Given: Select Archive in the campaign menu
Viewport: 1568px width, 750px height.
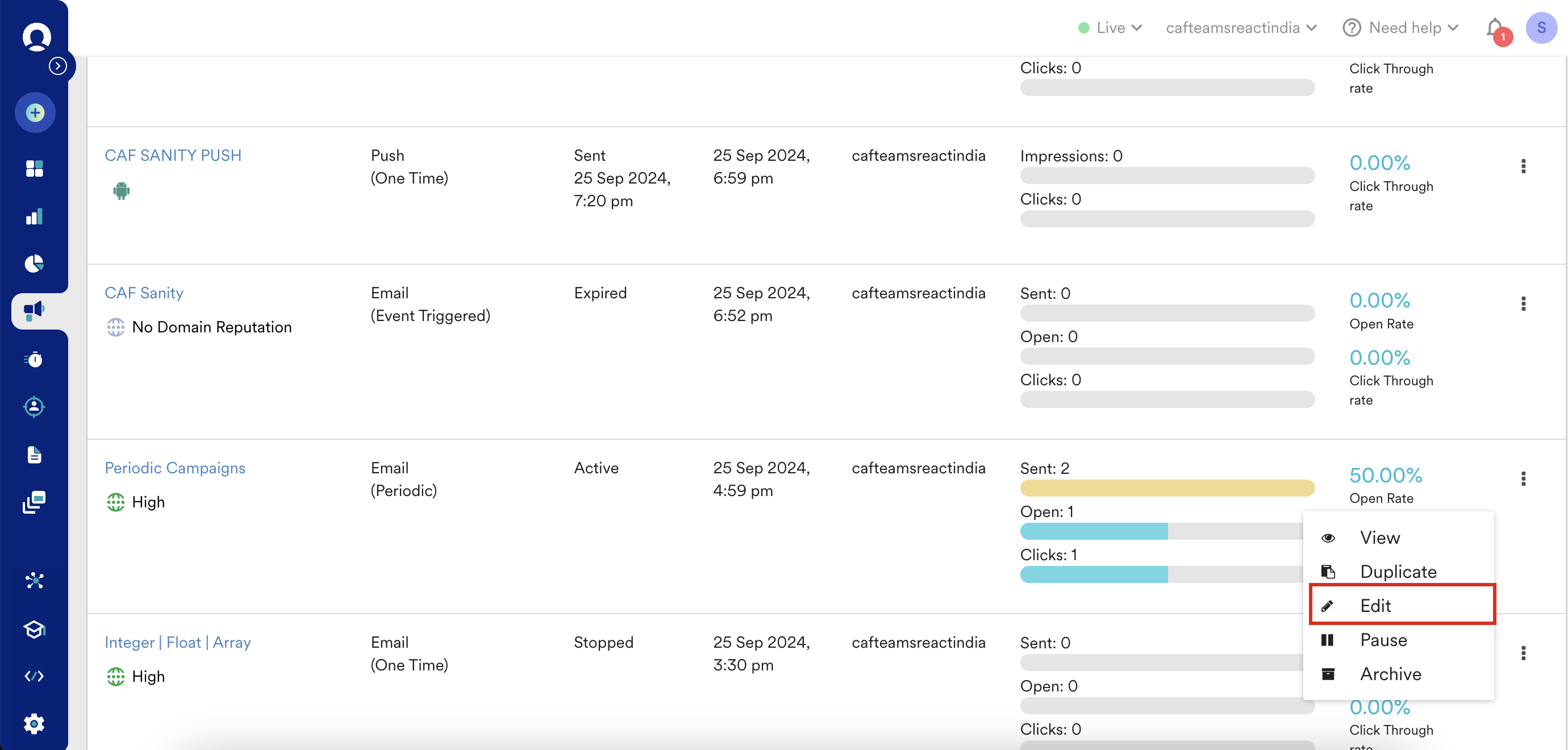Looking at the screenshot, I should tap(1390, 673).
